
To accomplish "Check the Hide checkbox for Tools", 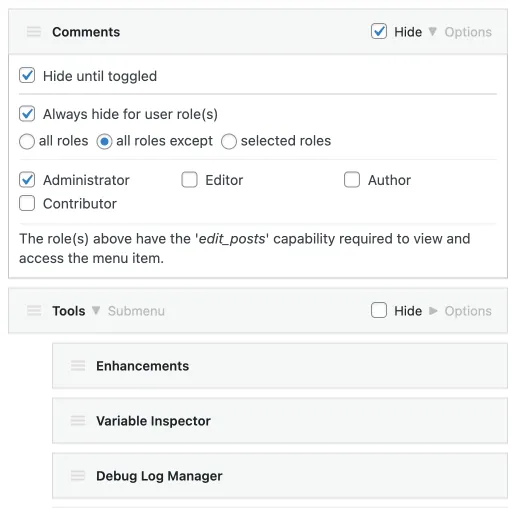I will tap(379, 310).
